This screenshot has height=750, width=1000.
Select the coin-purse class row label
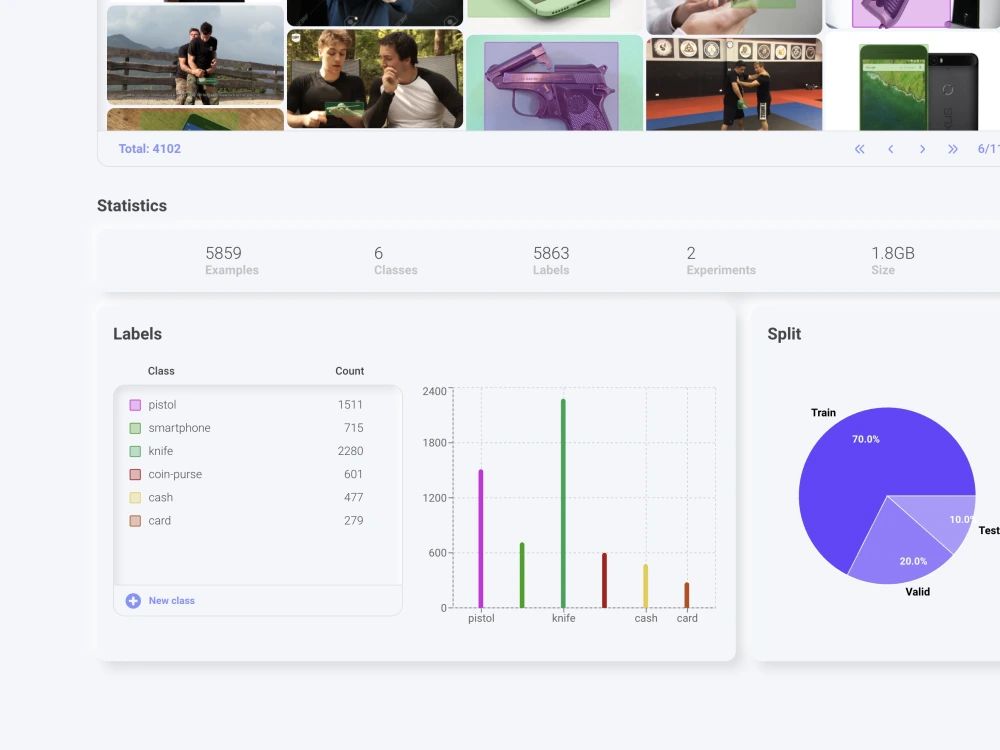[175, 474]
